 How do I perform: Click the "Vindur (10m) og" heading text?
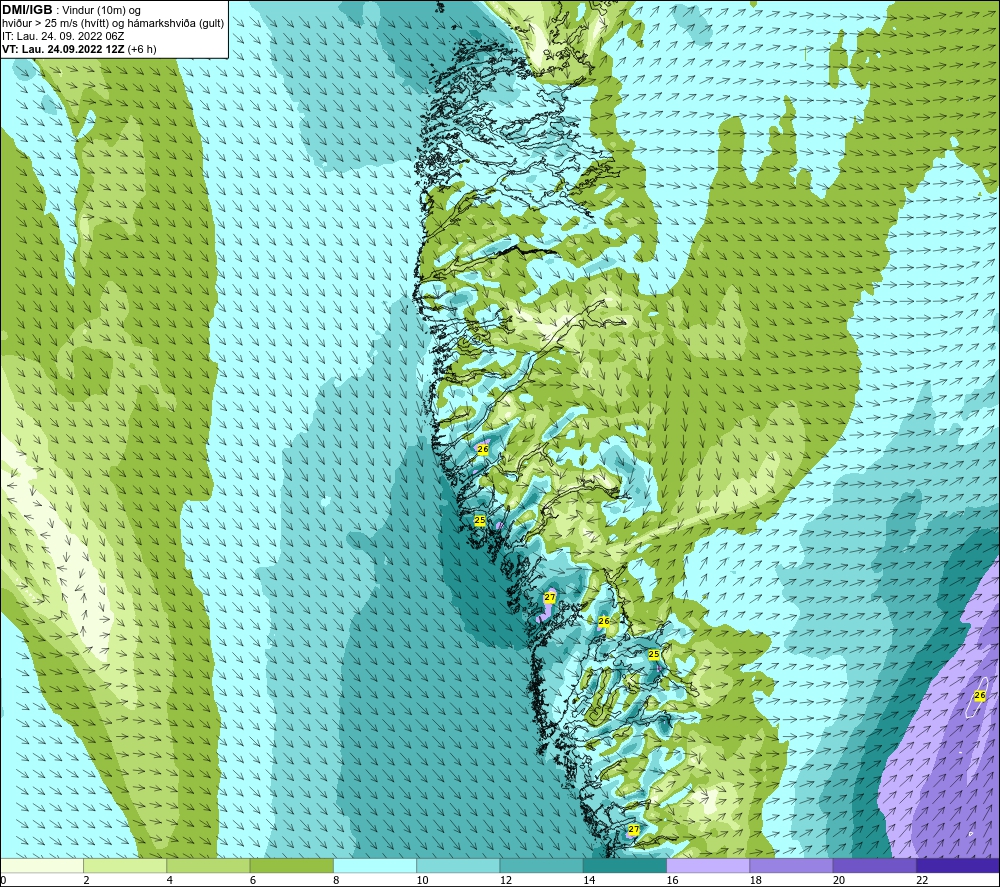click(101, 11)
